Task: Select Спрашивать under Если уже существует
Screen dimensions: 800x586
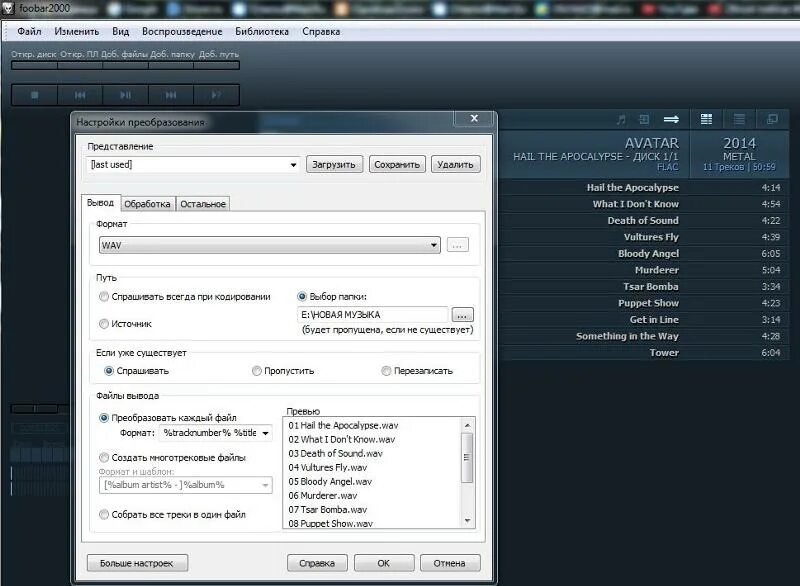Action: (109, 371)
